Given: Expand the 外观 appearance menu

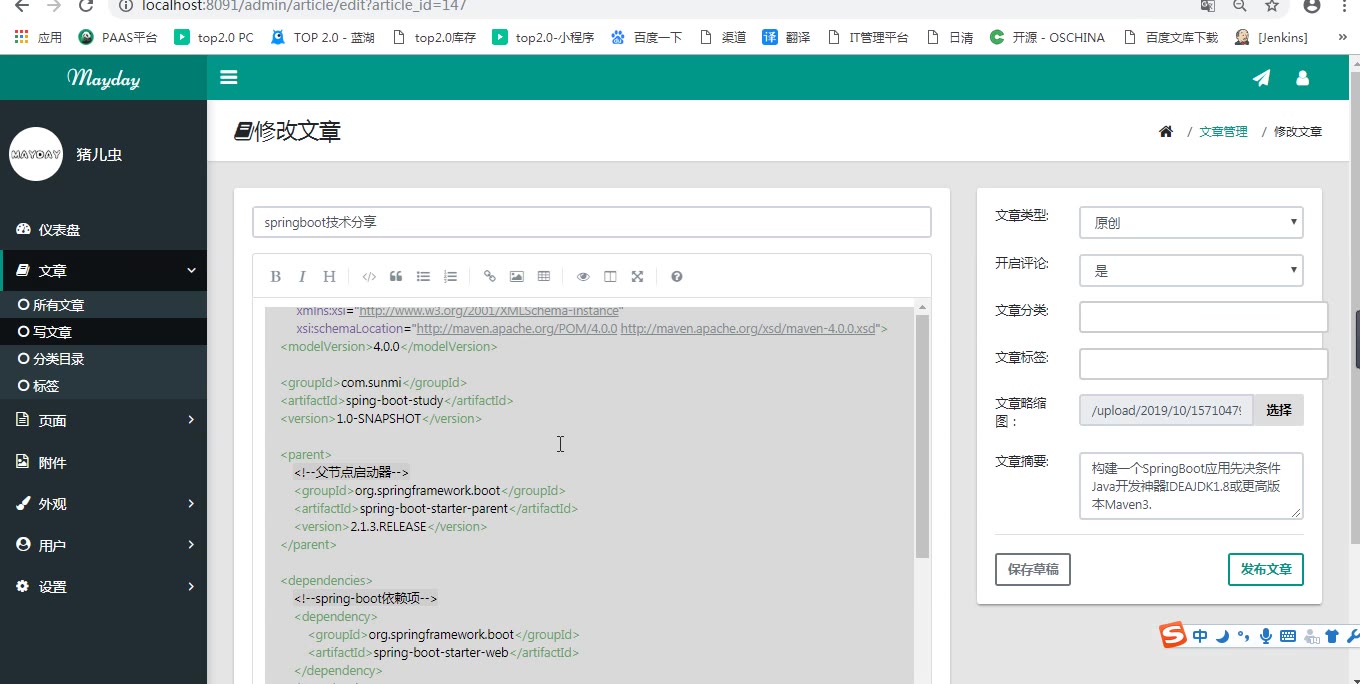Looking at the screenshot, I should (103, 504).
